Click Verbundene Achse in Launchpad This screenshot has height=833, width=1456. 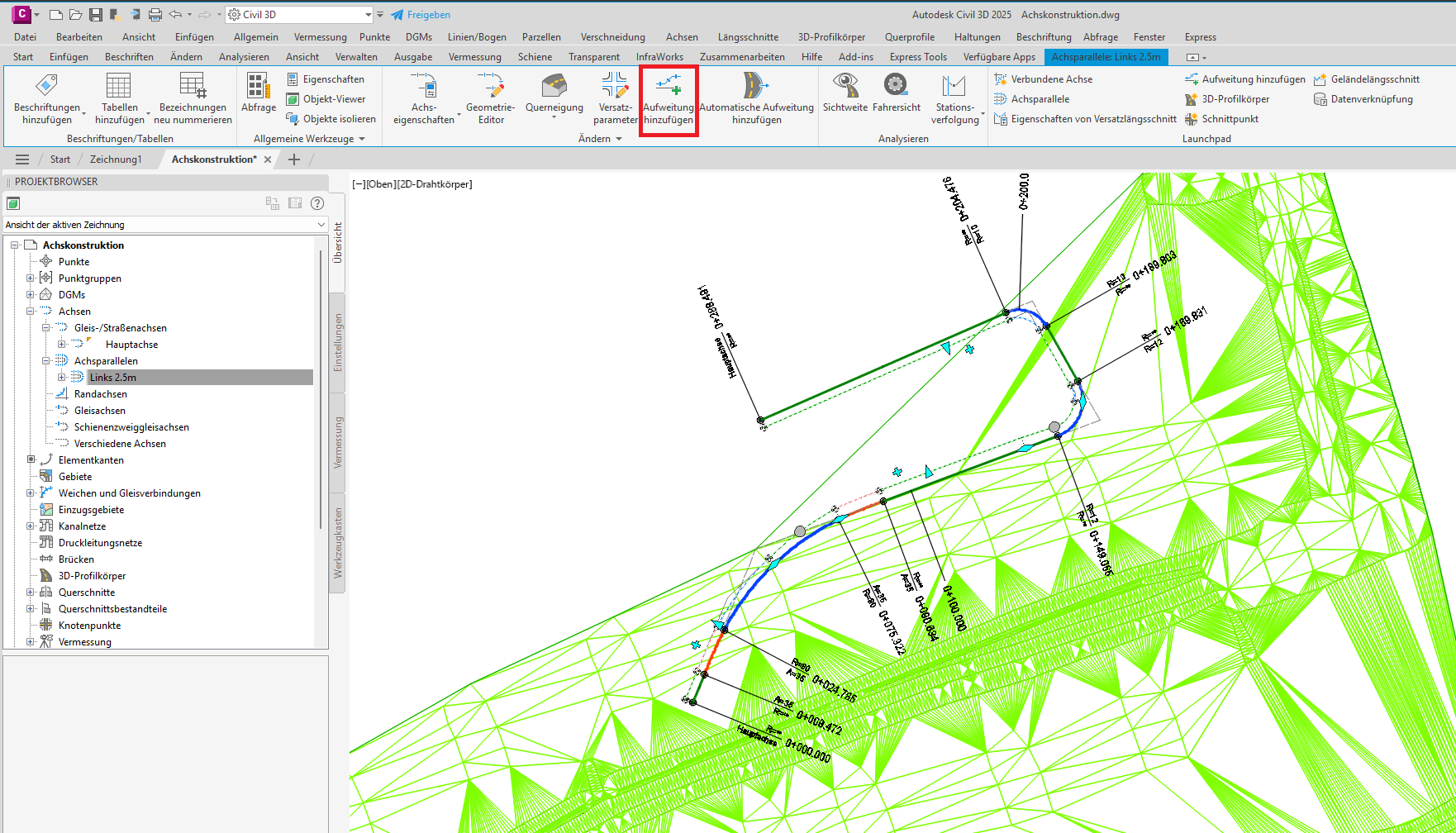pos(1043,79)
